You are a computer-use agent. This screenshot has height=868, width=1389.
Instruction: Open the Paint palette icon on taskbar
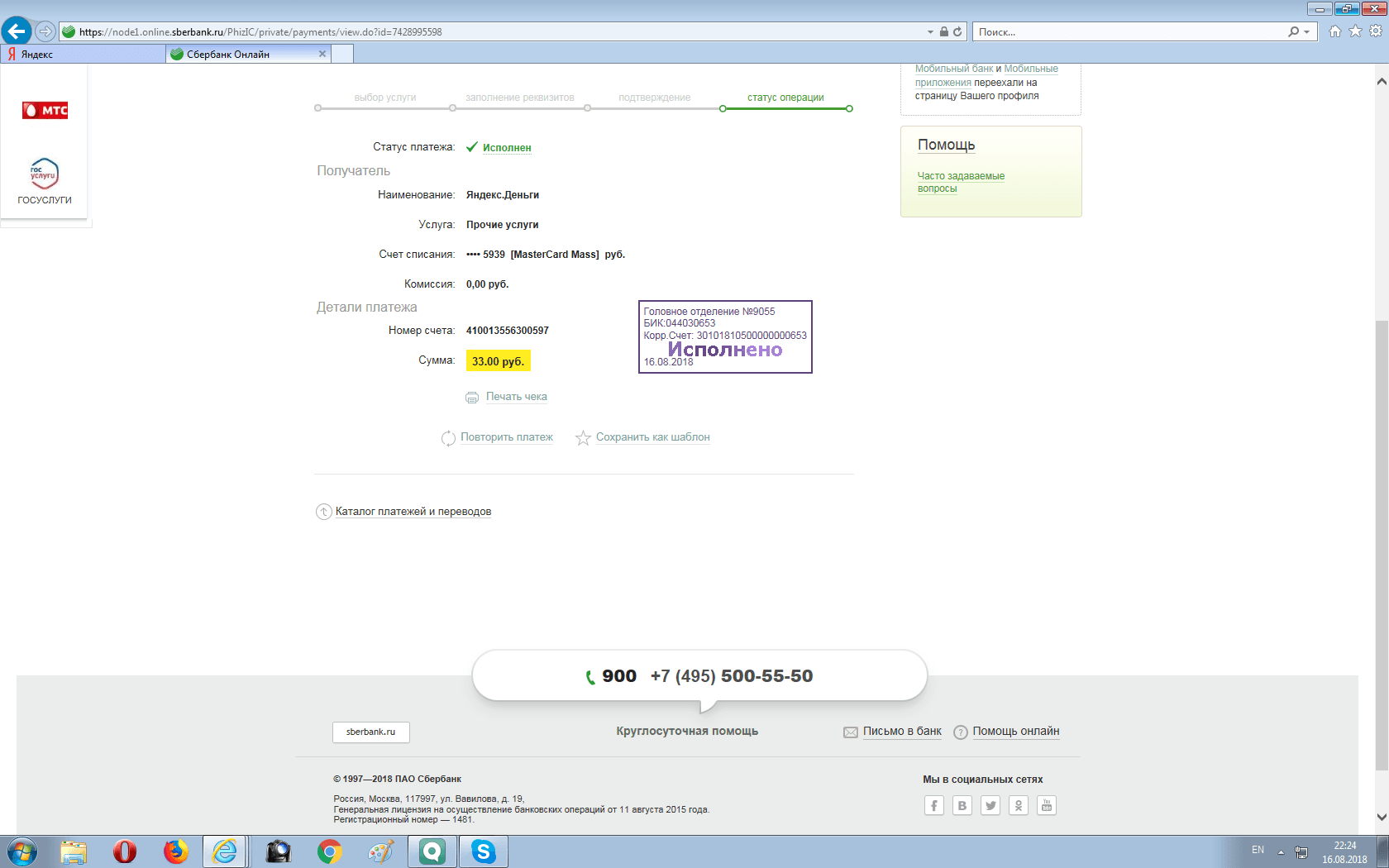coord(381,851)
